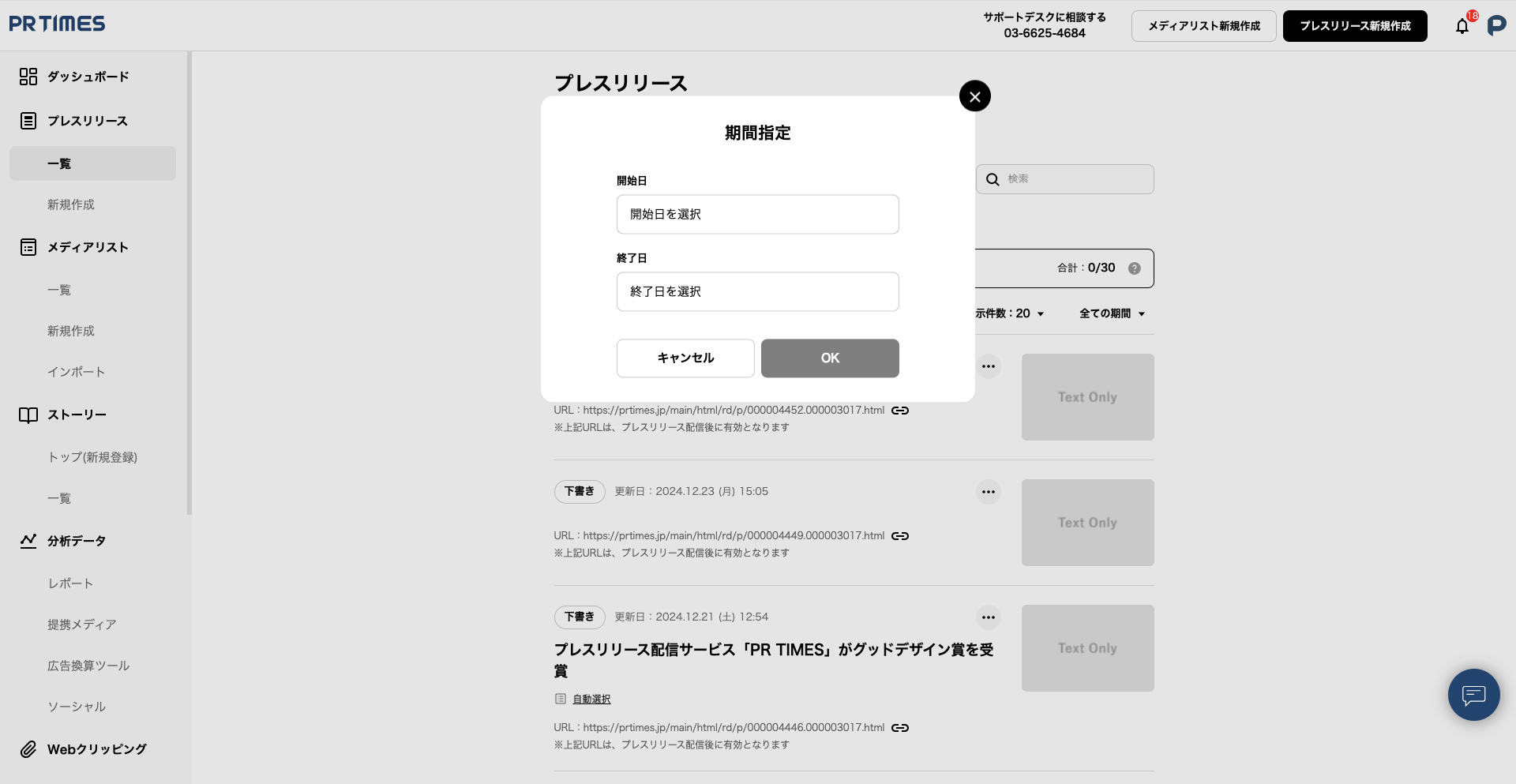Click the support phone number 03-6625-4684
This screenshot has height=784, width=1516.
coord(1045,33)
